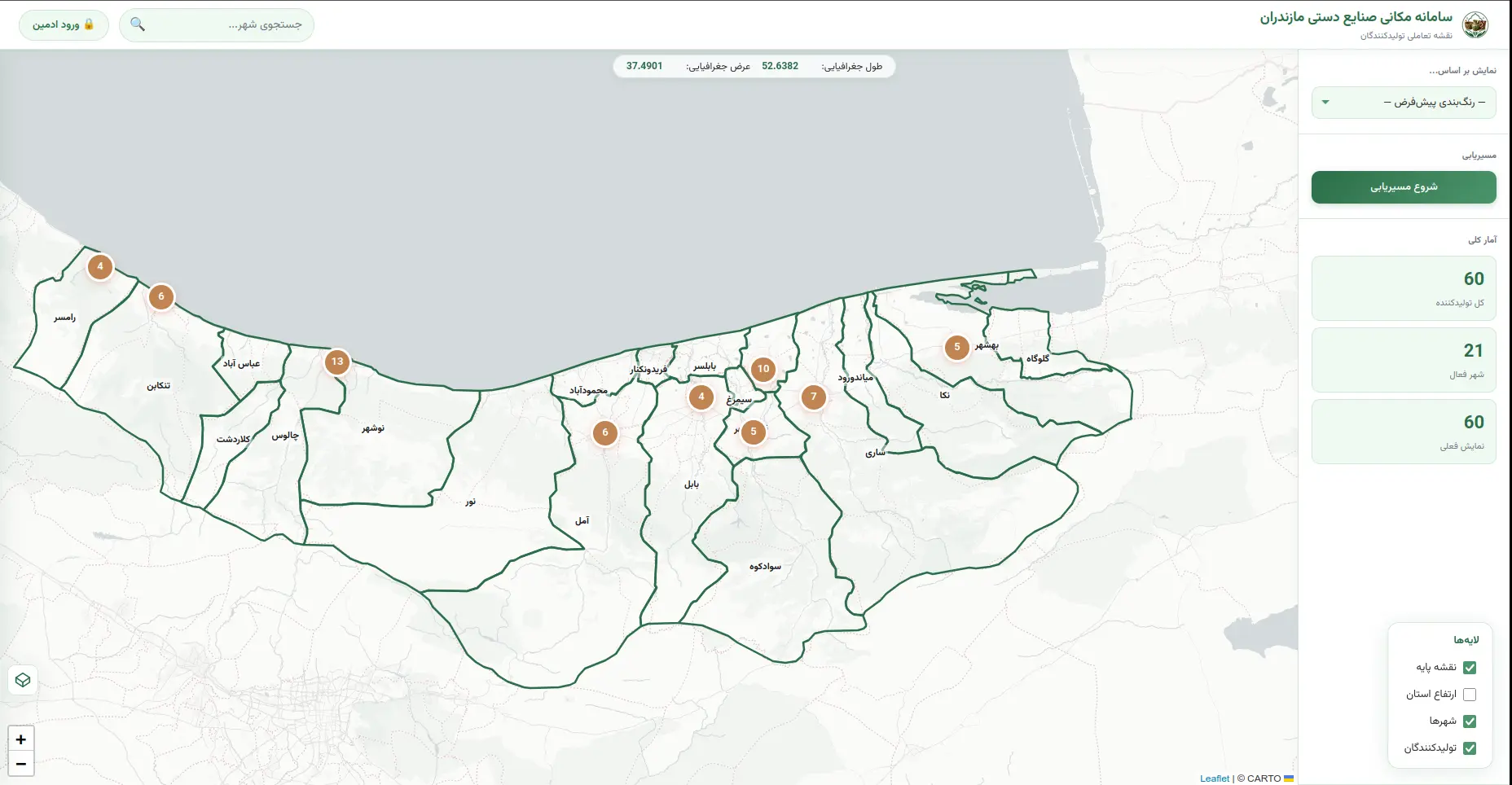Toggle the تولیدکنندگان layer checkbox

[1470, 748]
